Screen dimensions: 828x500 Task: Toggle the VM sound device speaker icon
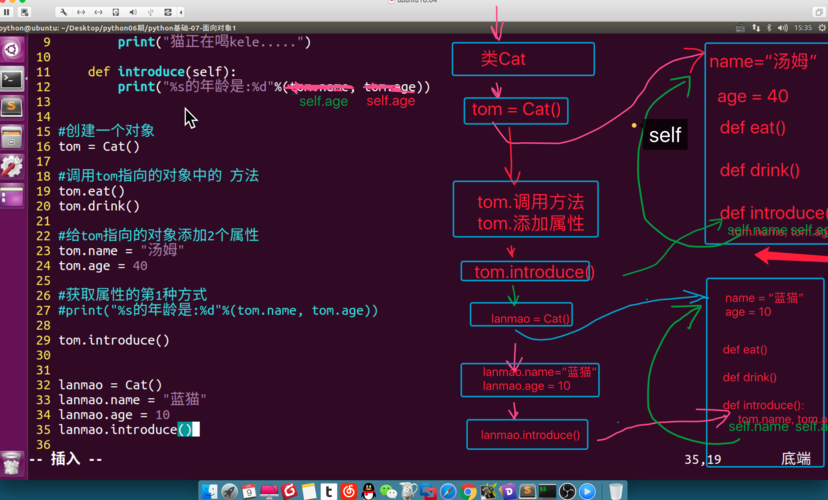click(x=133, y=12)
